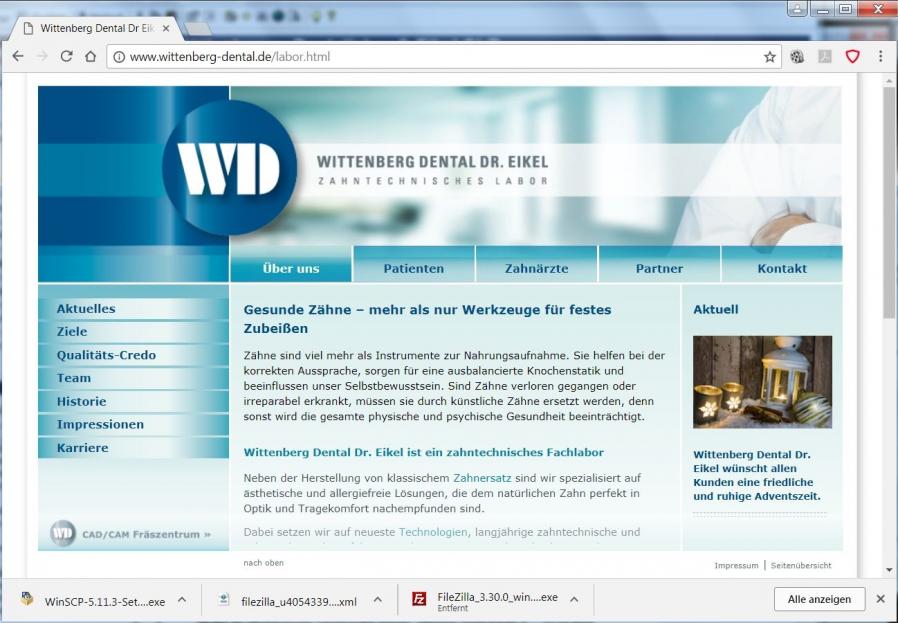
Task: Bookmark the page with the star icon
Action: pyautogui.click(x=770, y=57)
